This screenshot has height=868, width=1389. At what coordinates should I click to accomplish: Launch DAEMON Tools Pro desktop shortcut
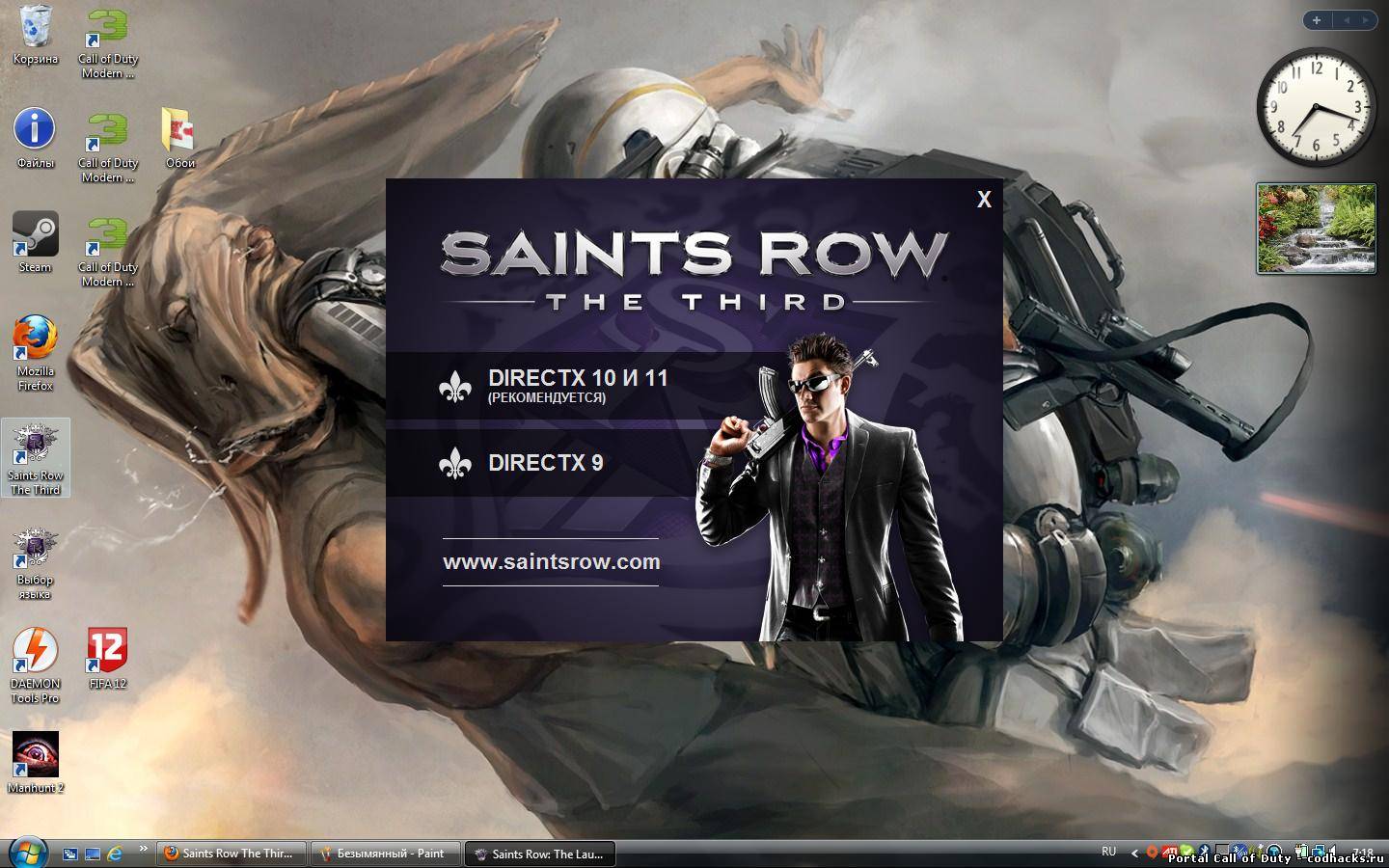36,665
